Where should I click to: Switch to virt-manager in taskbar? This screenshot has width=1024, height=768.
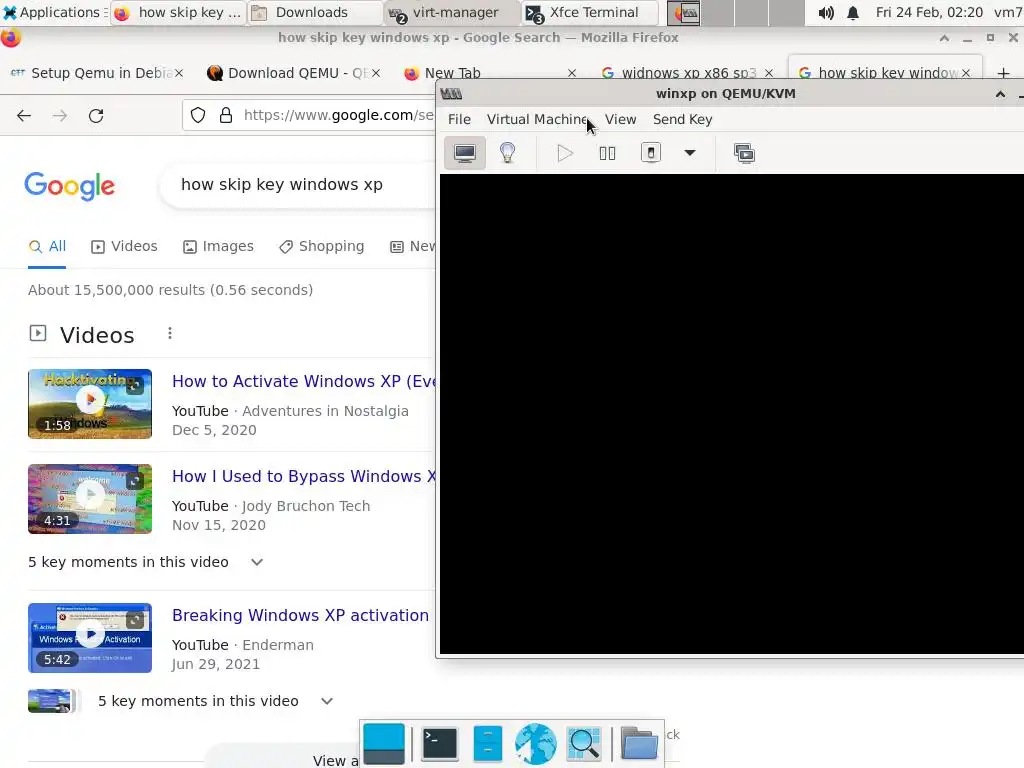pos(451,12)
